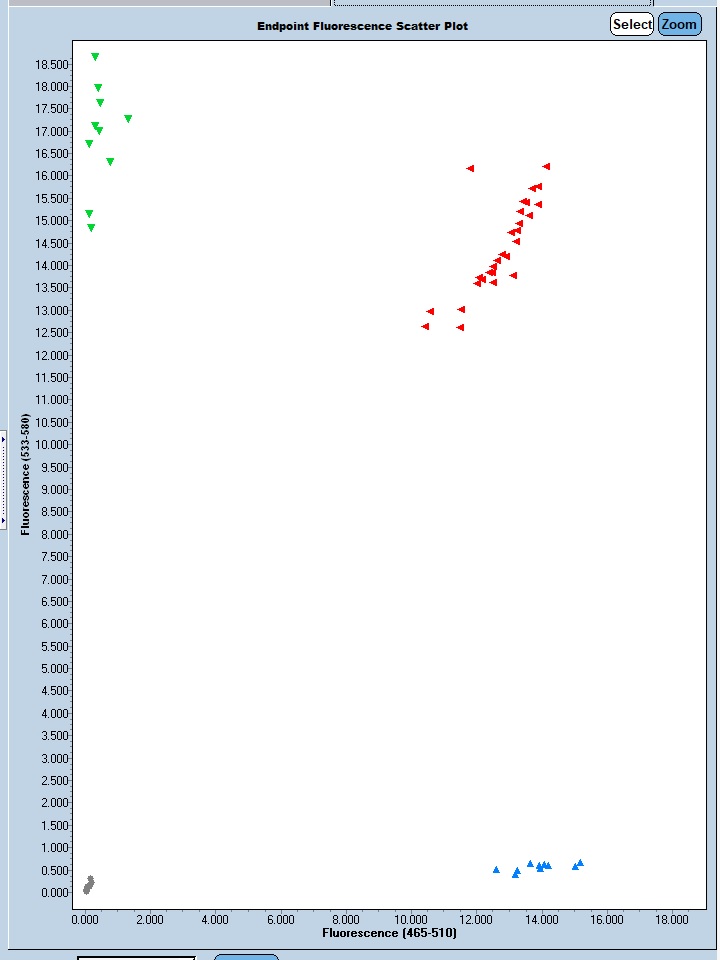Click the highest rightmost red triangle point
Screen dimensions: 720x960
pyautogui.click(x=546, y=167)
